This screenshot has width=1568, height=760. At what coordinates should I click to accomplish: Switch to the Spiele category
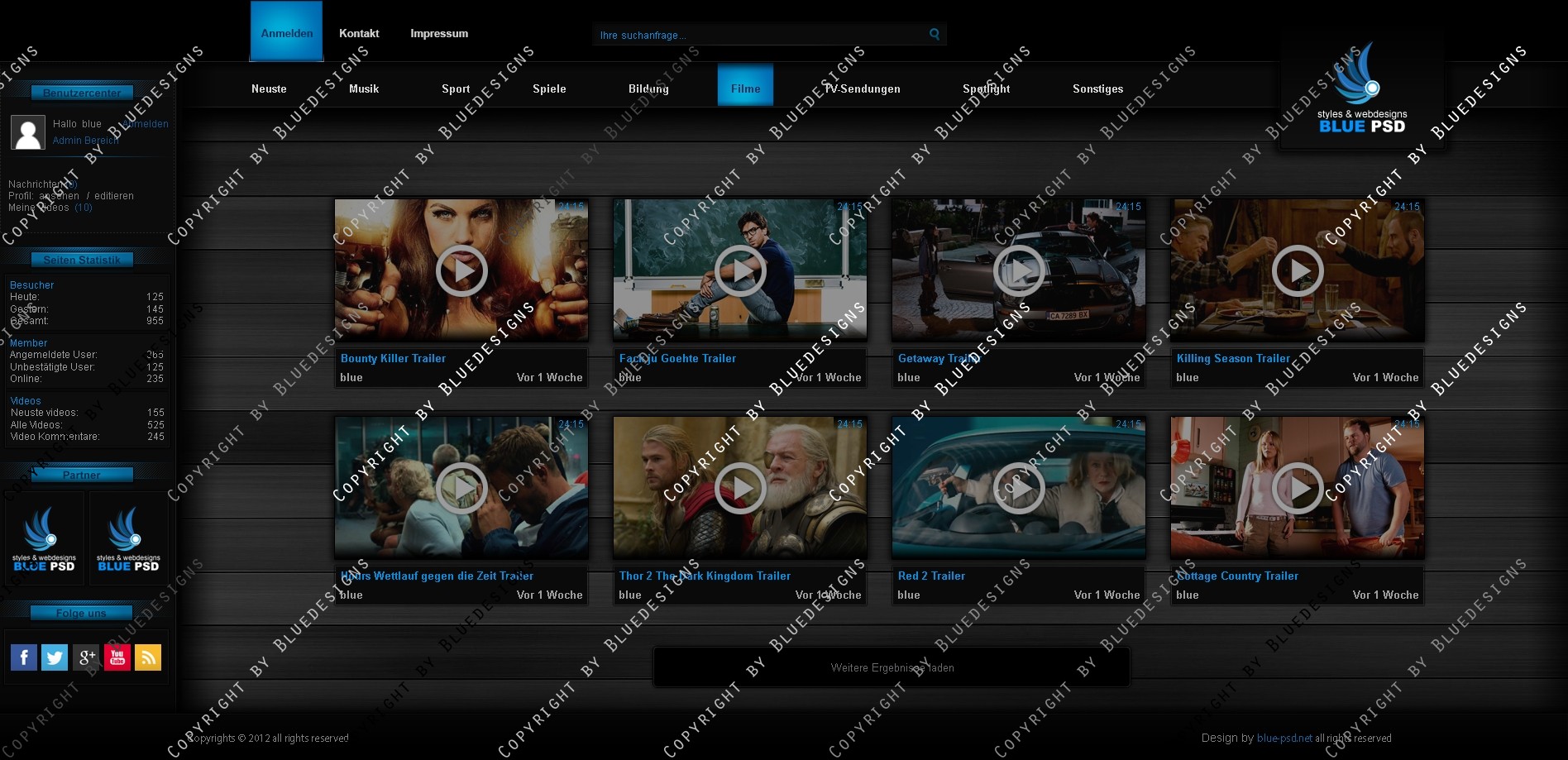click(x=549, y=88)
